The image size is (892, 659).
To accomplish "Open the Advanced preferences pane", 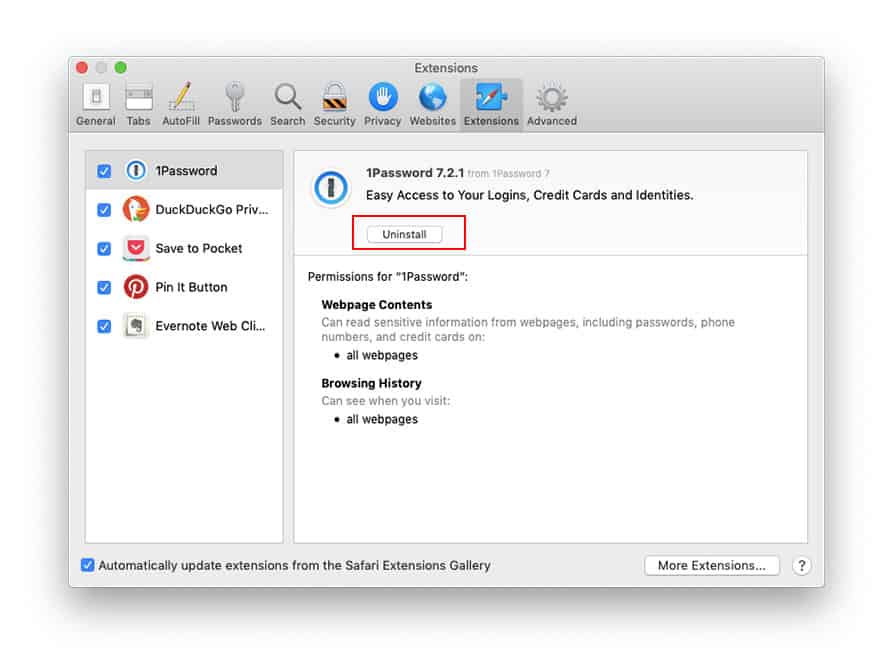I will [551, 105].
